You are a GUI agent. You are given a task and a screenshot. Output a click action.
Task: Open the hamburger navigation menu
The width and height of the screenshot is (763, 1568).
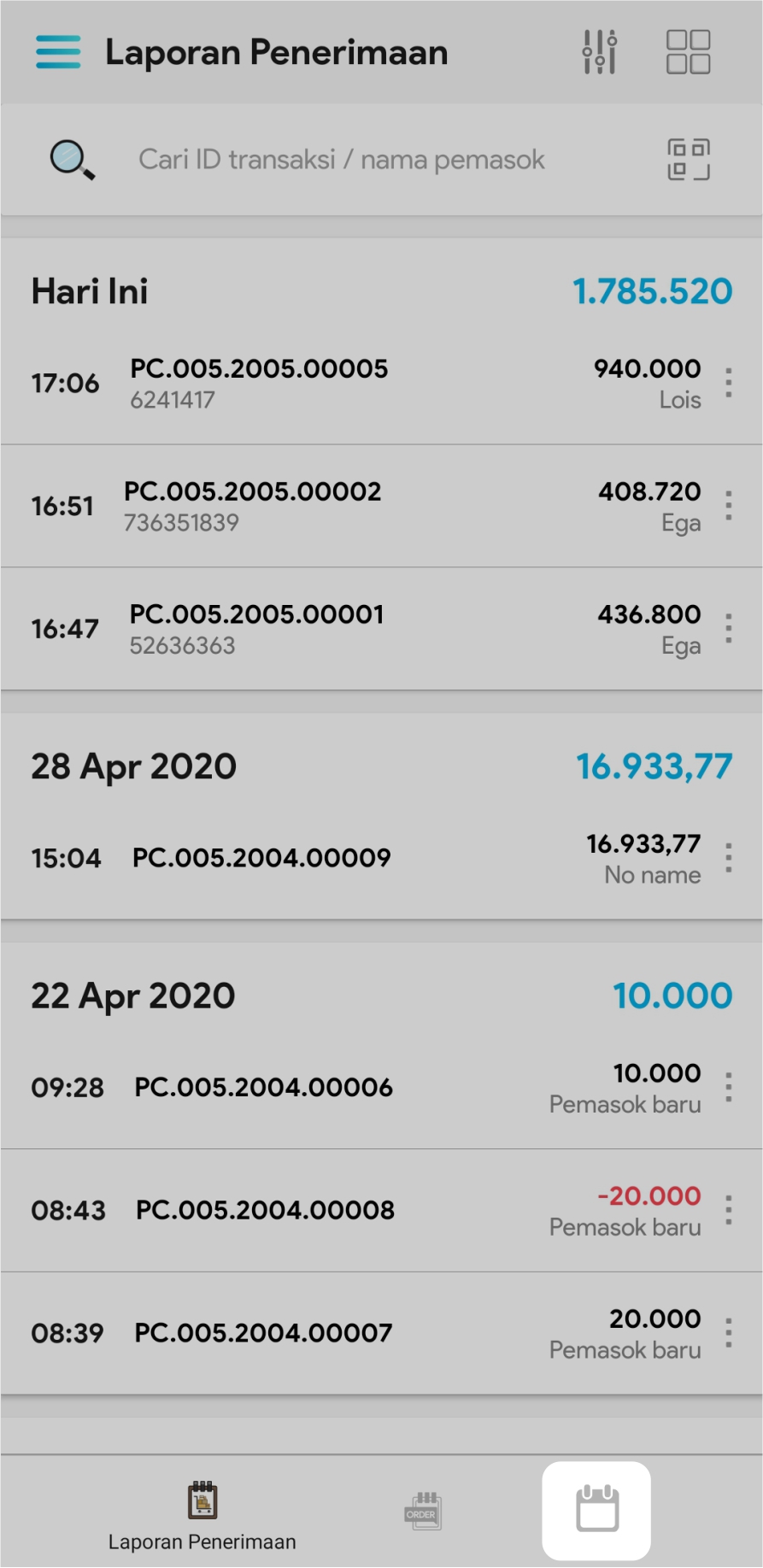(x=58, y=52)
